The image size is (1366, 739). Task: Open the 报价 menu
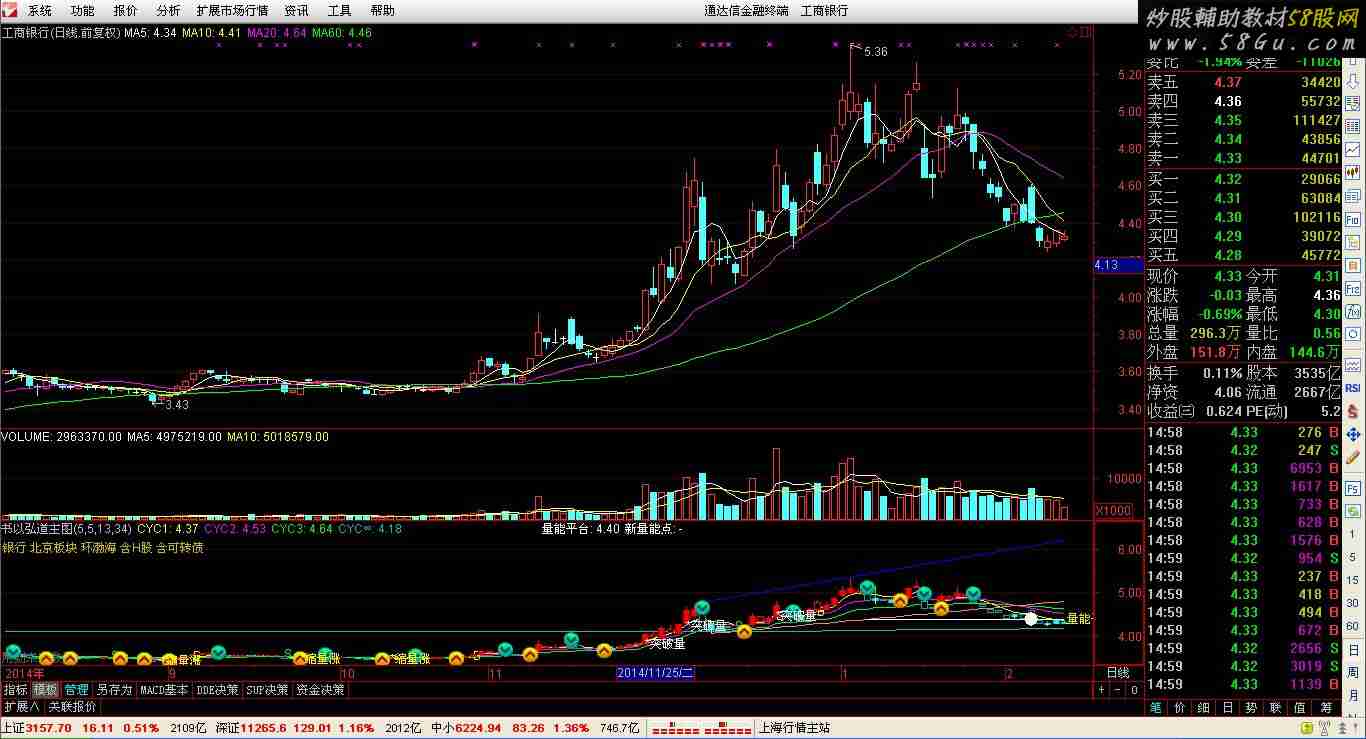coord(126,10)
